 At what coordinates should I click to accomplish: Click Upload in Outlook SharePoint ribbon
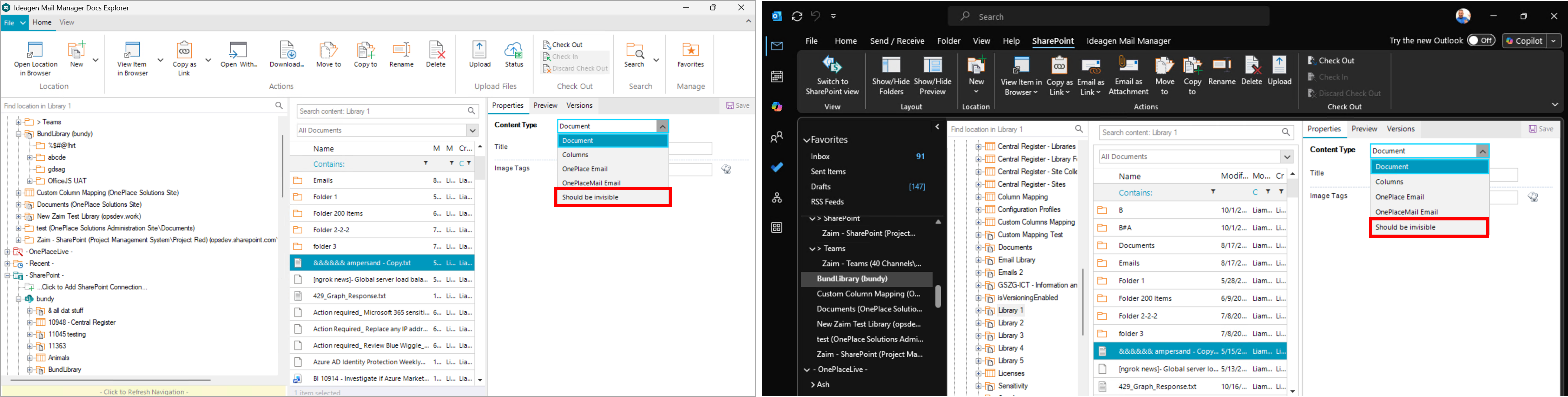(x=1280, y=71)
